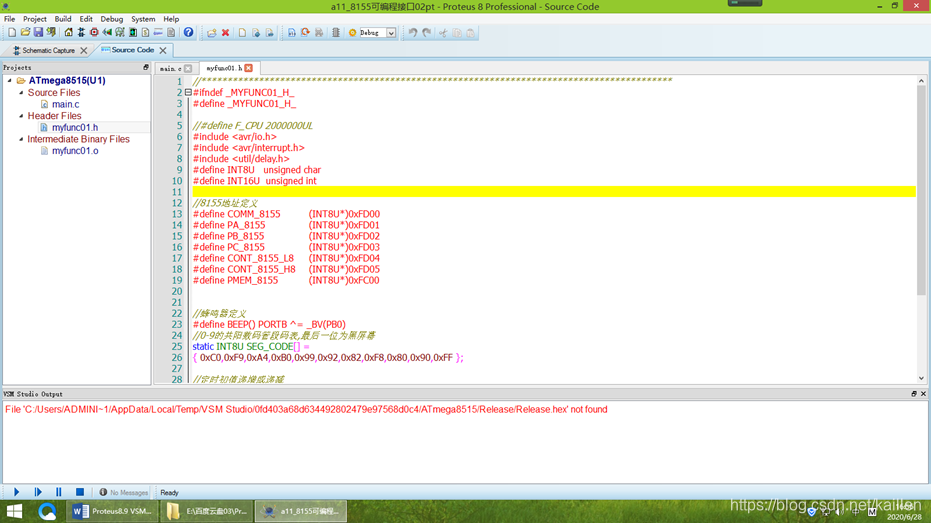Close the main.c editor tab
Viewport: 931px width, 524px height.
(188, 68)
